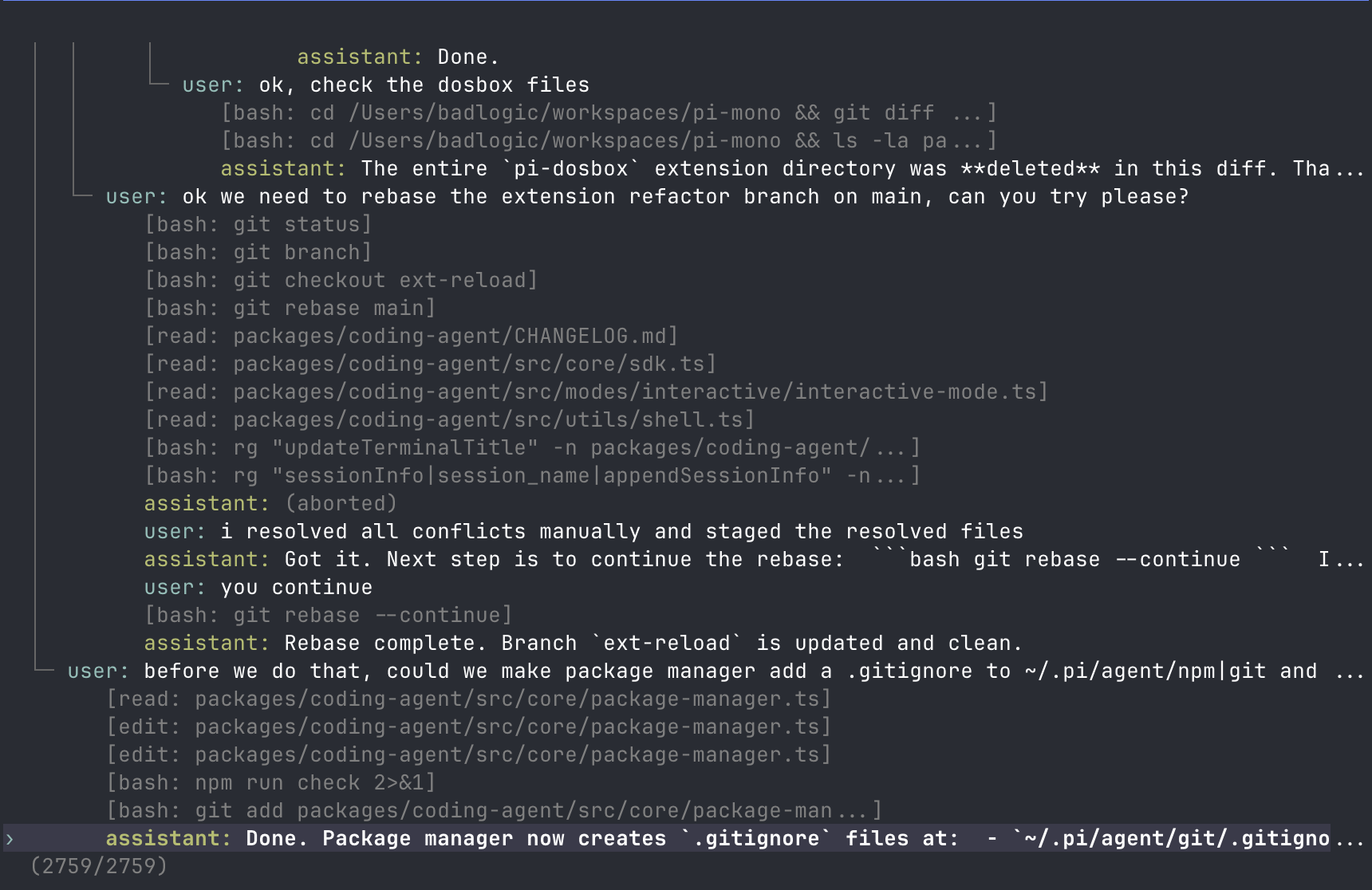The height and width of the screenshot is (890, 1372).
Task: Click the "git checkout ext-reload" bash entry
Action: click(341, 281)
